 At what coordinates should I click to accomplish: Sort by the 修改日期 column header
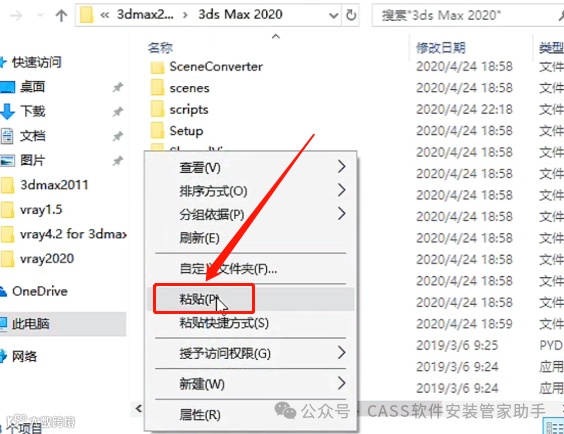[441, 47]
